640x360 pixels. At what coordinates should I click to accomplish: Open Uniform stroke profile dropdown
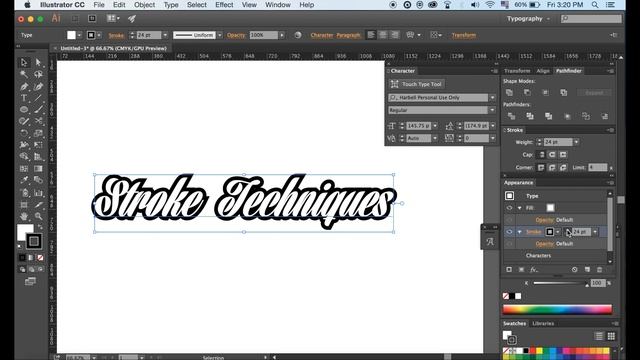click(x=220, y=35)
